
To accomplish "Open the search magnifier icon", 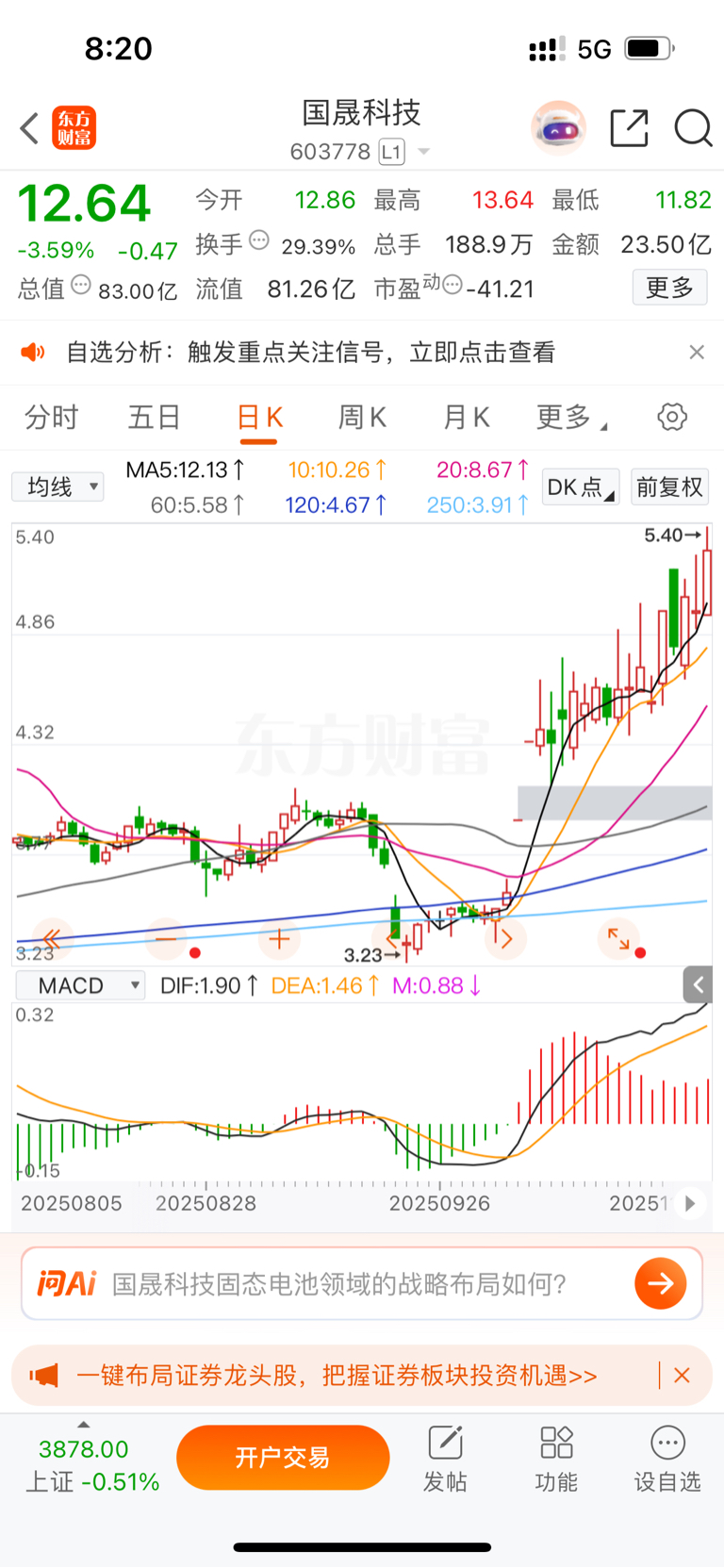I will tap(693, 128).
